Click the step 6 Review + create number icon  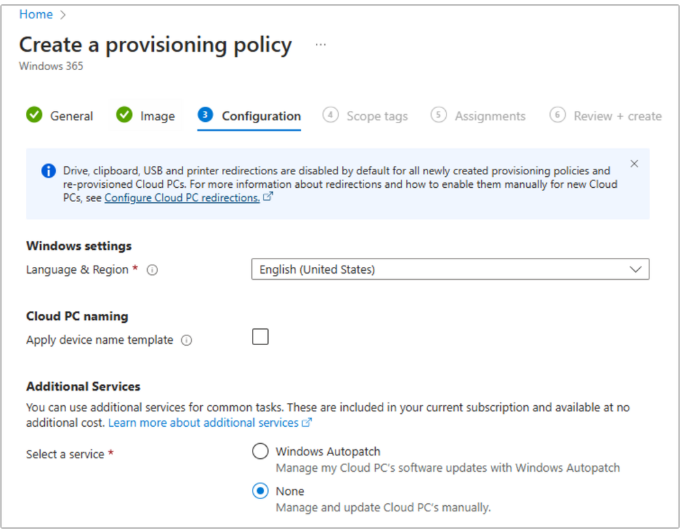coord(557,116)
